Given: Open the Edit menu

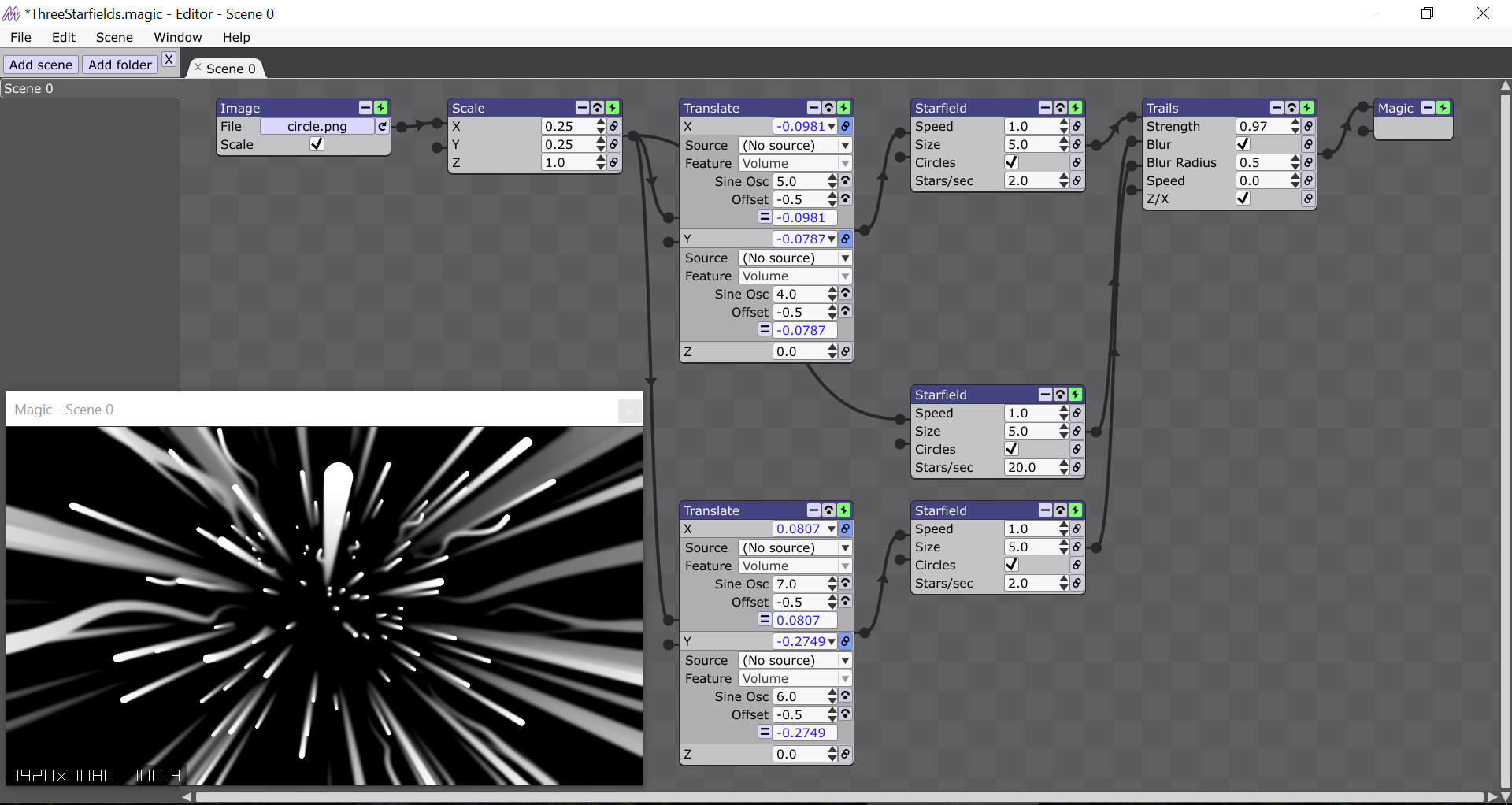Looking at the screenshot, I should 64,37.
